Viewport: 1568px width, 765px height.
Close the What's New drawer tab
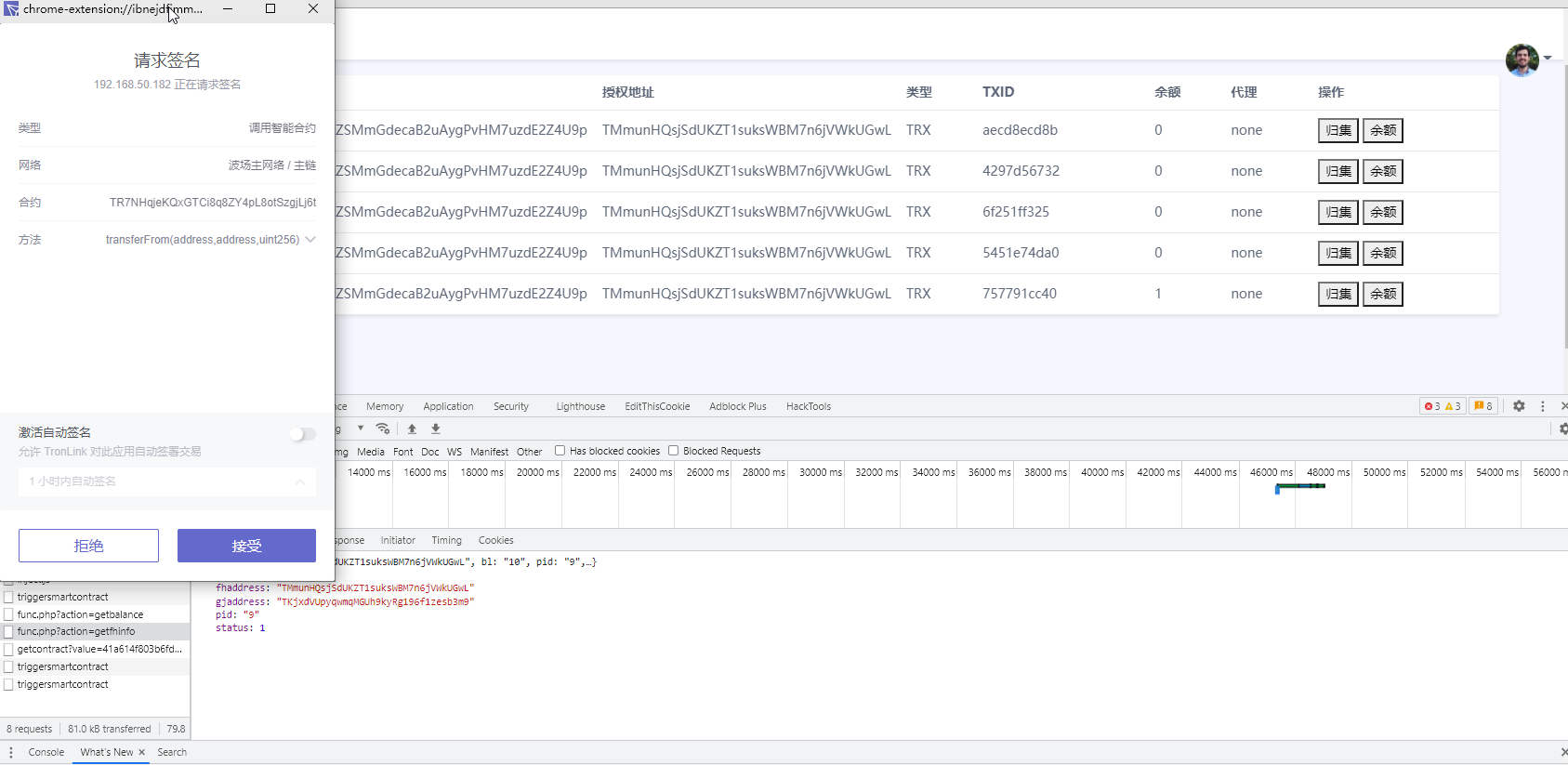tap(142, 752)
